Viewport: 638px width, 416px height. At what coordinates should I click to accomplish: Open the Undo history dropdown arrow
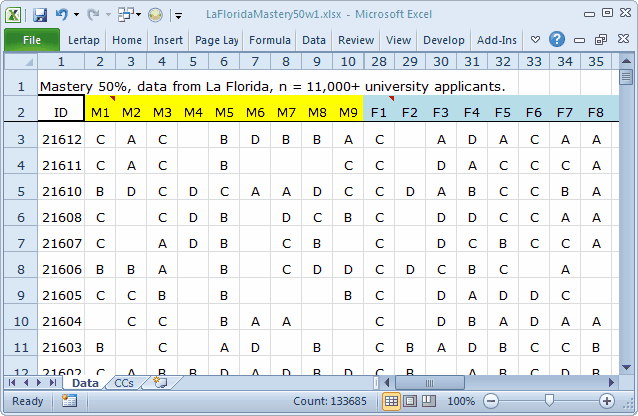(x=76, y=15)
